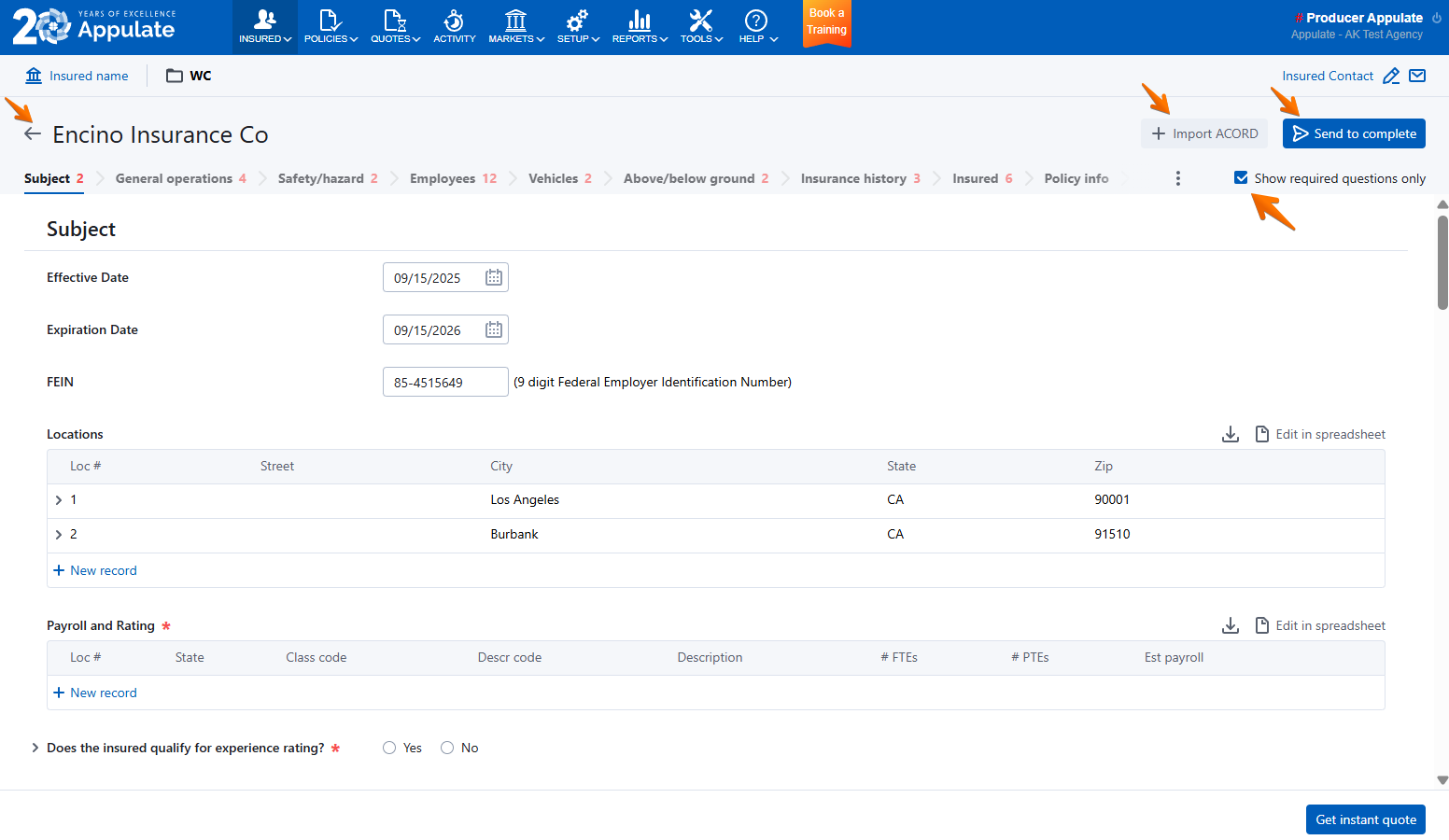The image size is (1449, 840).
Task: Click the vertical scrollbar thumb
Action: [x=1442, y=262]
